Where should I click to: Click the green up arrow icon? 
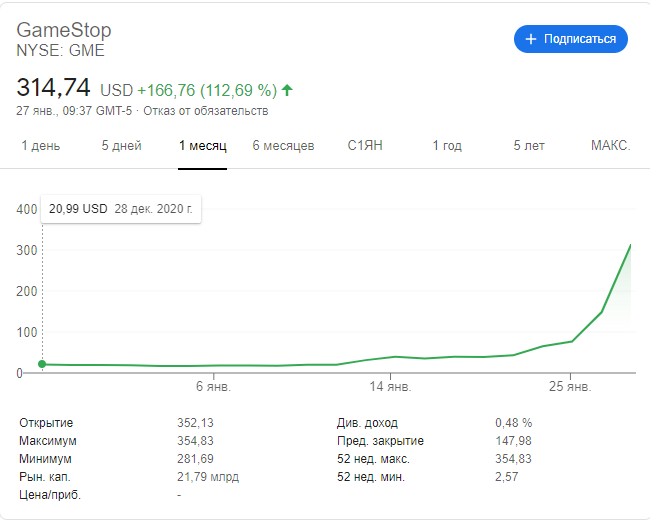point(287,90)
